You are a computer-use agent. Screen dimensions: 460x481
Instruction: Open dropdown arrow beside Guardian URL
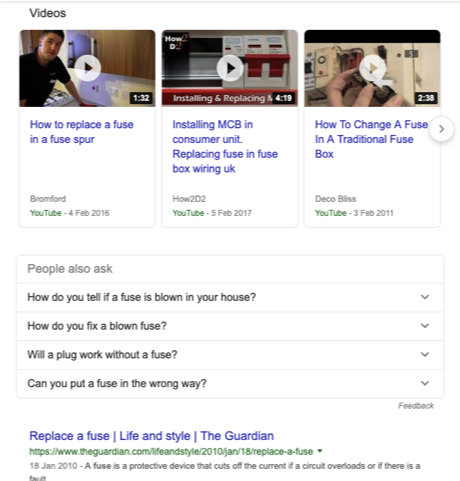(320, 451)
